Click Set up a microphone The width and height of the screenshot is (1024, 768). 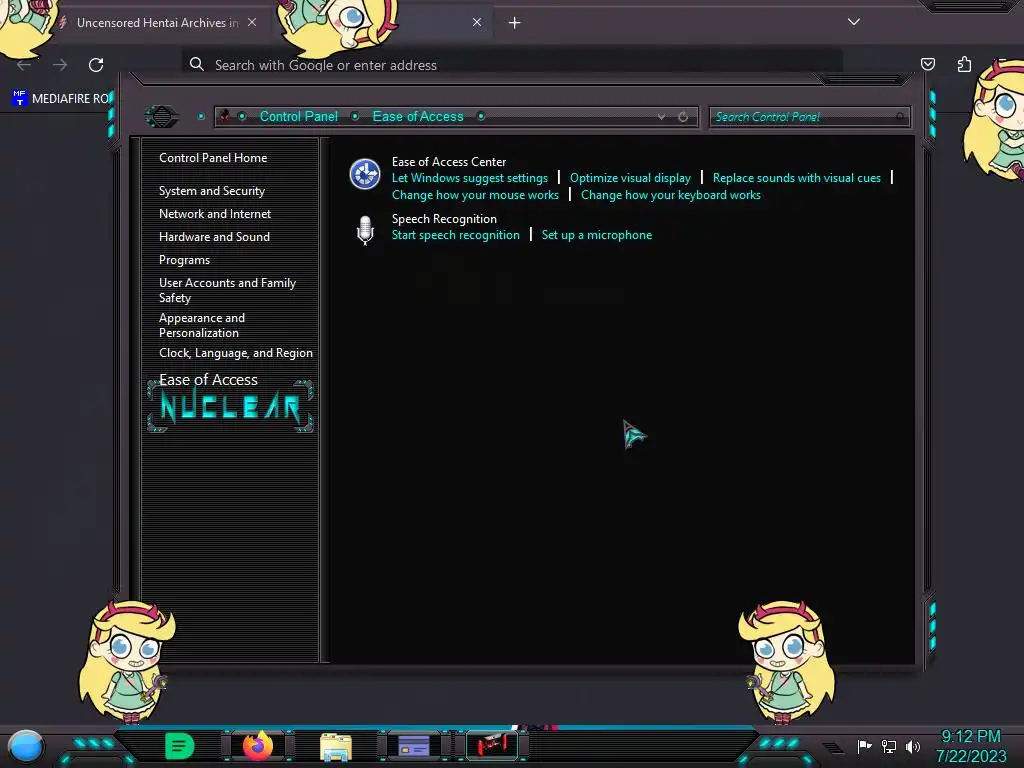[596, 235]
